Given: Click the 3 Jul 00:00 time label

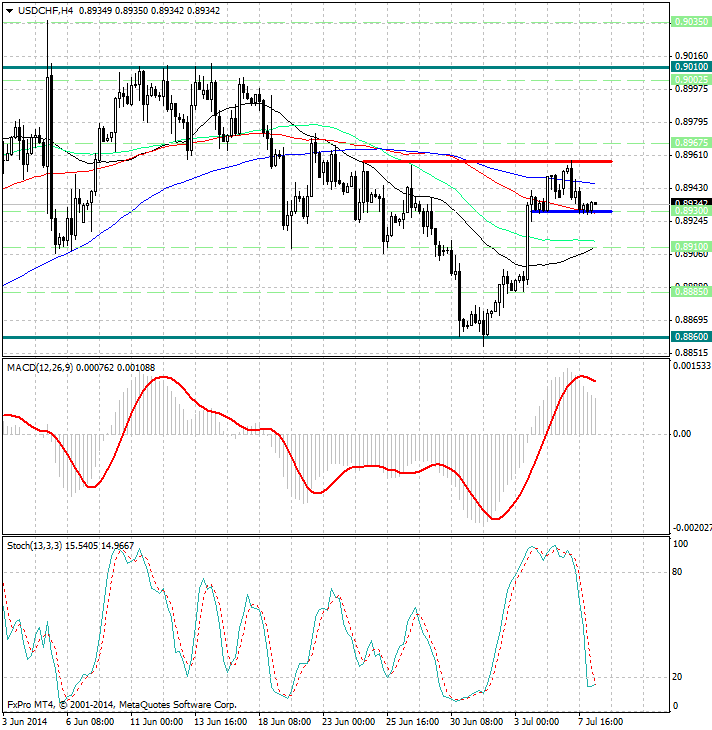Looking at the screenshot, I should (537, 722).
